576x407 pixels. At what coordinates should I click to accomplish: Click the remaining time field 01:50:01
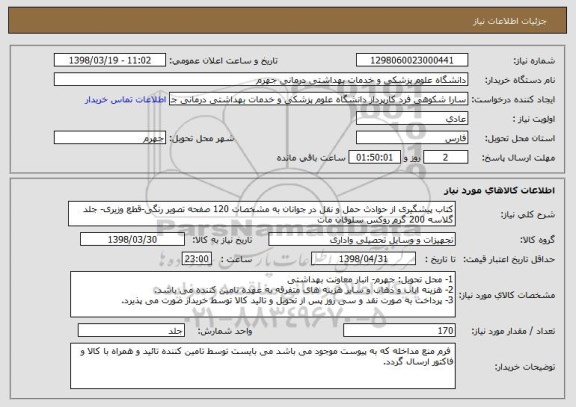click(374, 157)
